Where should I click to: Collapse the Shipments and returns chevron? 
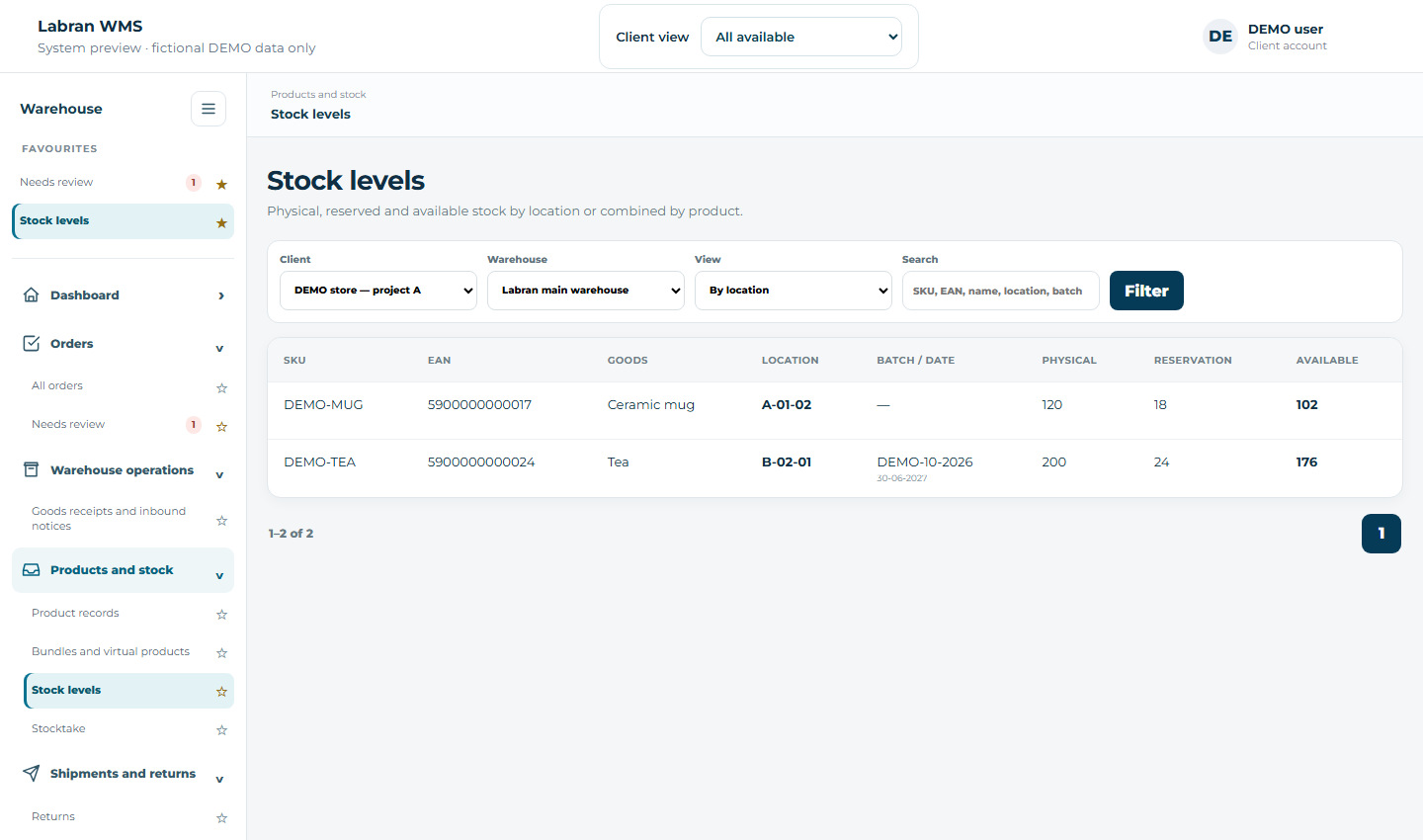219,779
